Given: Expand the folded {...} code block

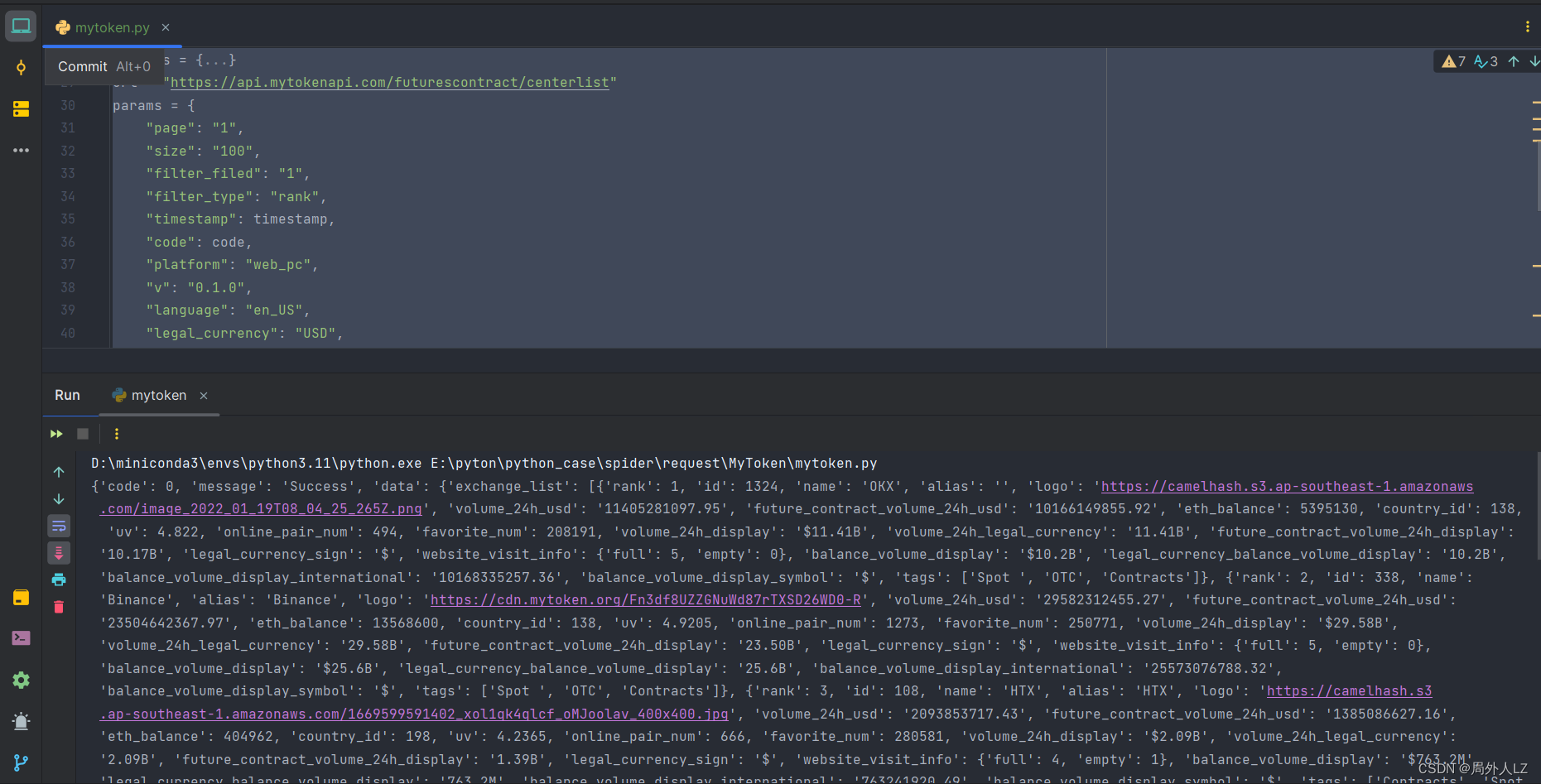Looking at the screenshot, I should (216, 60).
